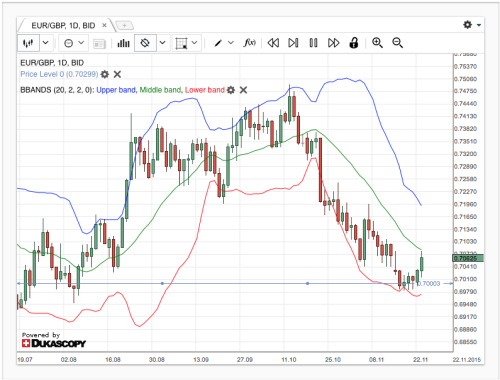Image resolution: width=500 pixels, height=380 pixels.
Task: Select the EUR/GBP, 1D, BID tab
Action: pos(63,25)
